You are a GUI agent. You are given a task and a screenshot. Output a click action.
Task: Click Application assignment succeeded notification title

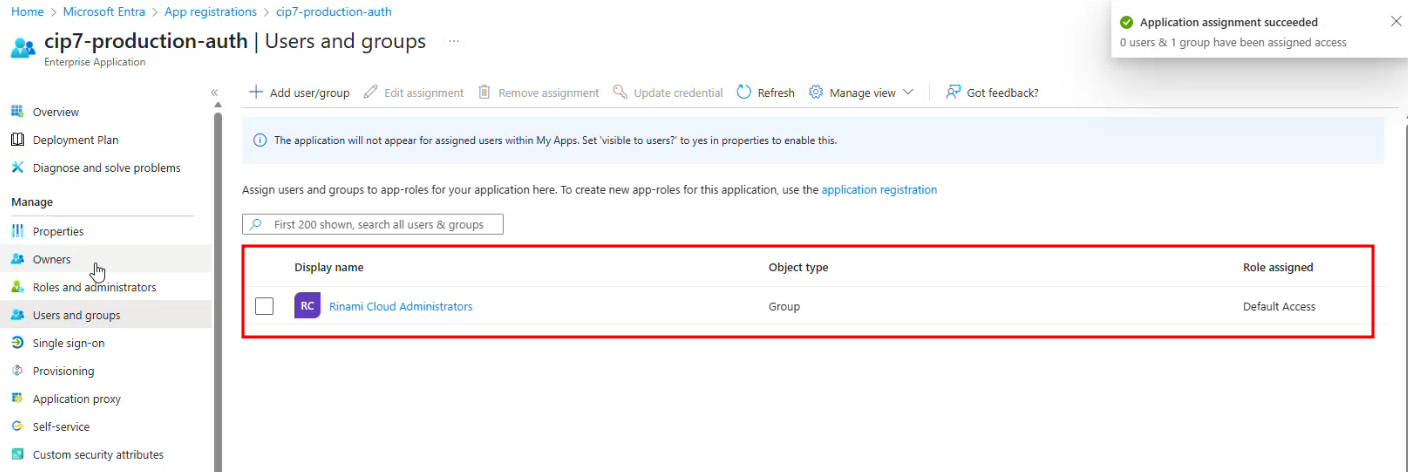[1229, 22]
